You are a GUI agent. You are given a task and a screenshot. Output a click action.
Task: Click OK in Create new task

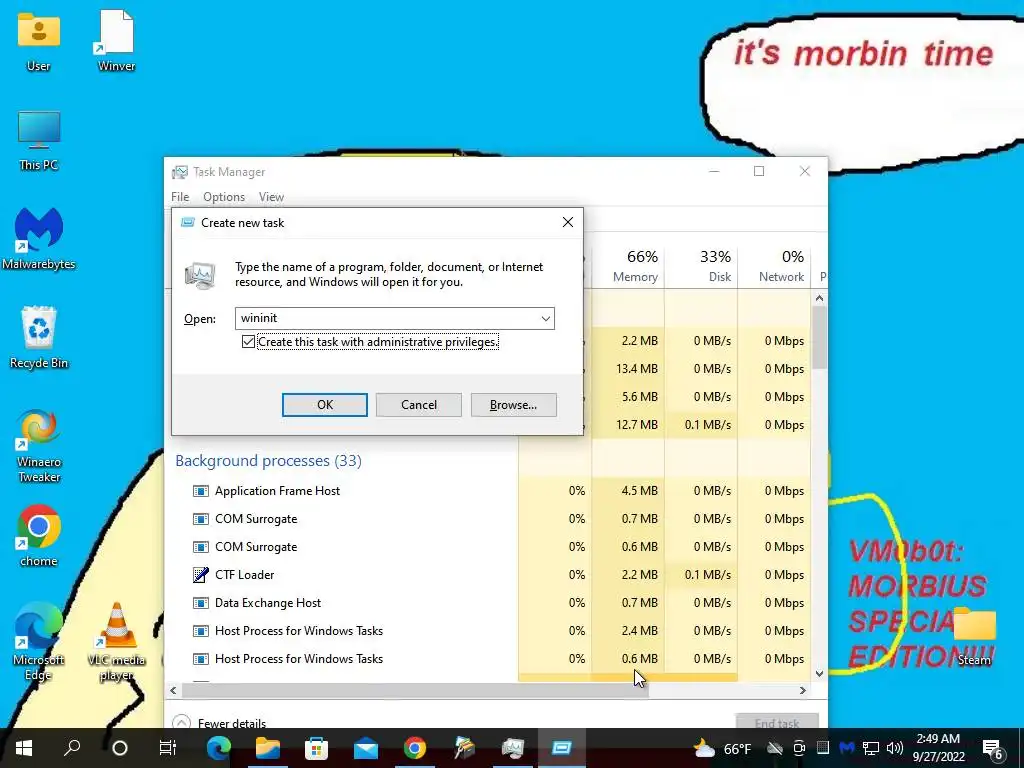[x=325, y=405]
